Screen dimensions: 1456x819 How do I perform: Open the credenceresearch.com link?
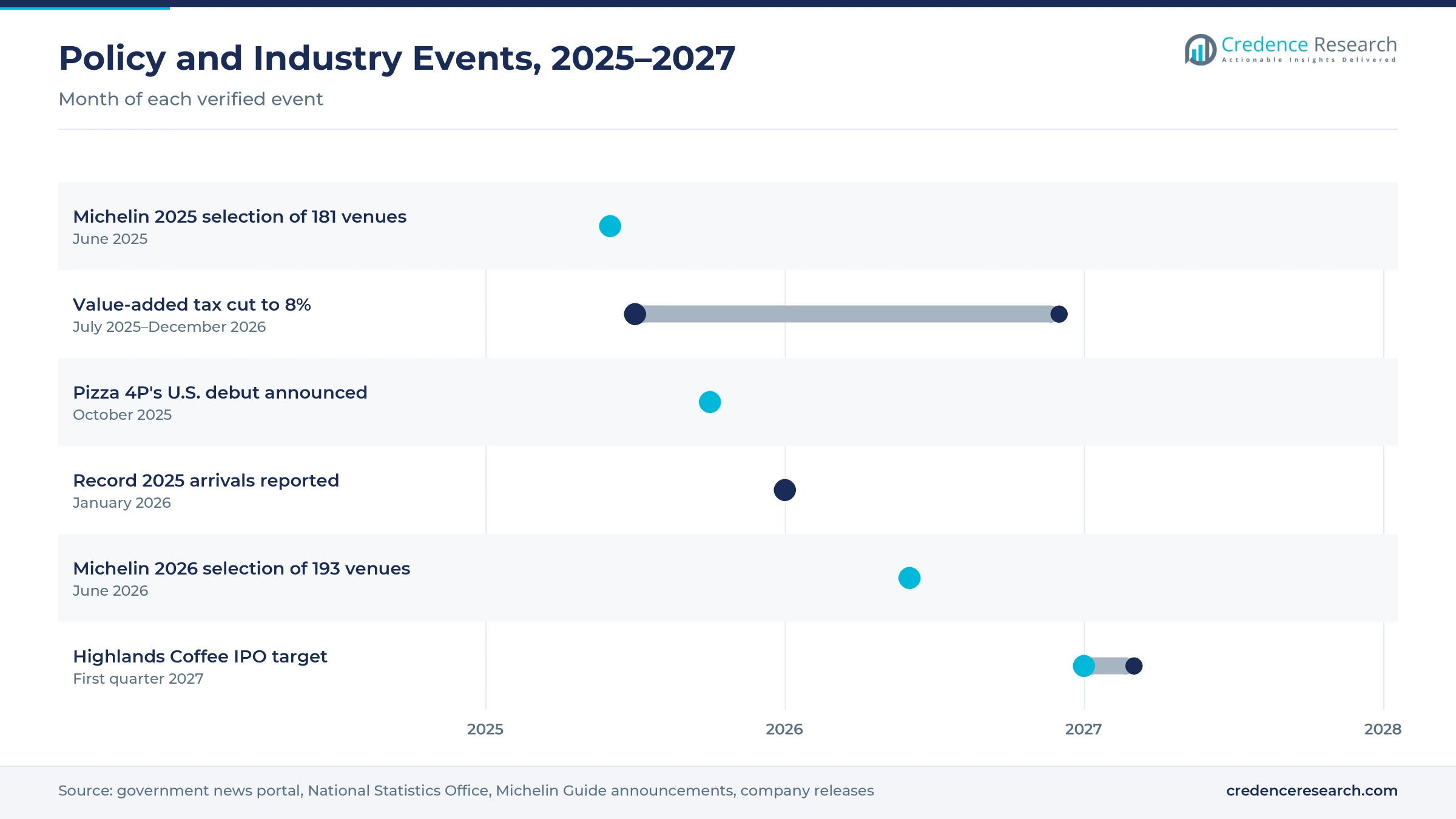[x=1312, y=790]
